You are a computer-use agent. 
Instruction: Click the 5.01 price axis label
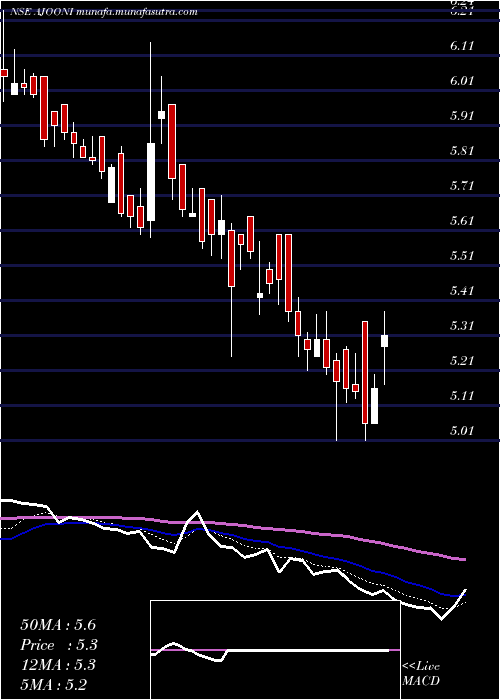pyautogui.click(x=462, y=431)
